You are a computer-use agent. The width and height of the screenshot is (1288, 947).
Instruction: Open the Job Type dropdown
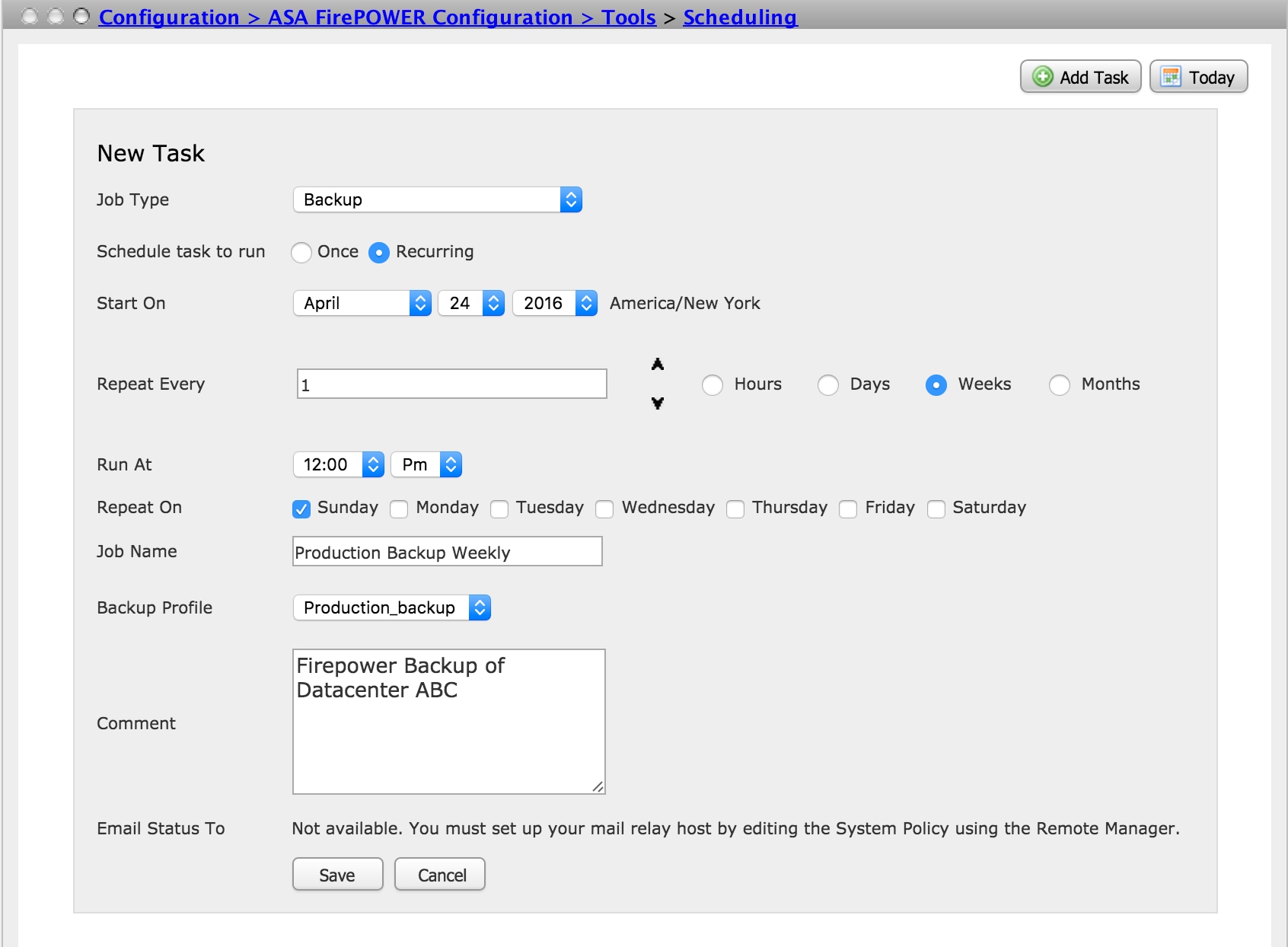pyautogui.click(x=438, y=199)
